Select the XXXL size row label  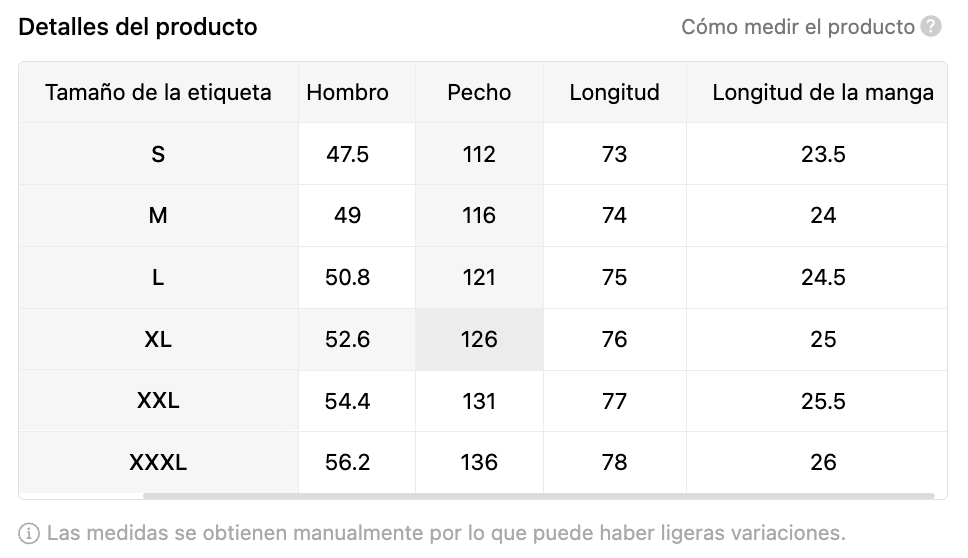(x=158, y=462)
